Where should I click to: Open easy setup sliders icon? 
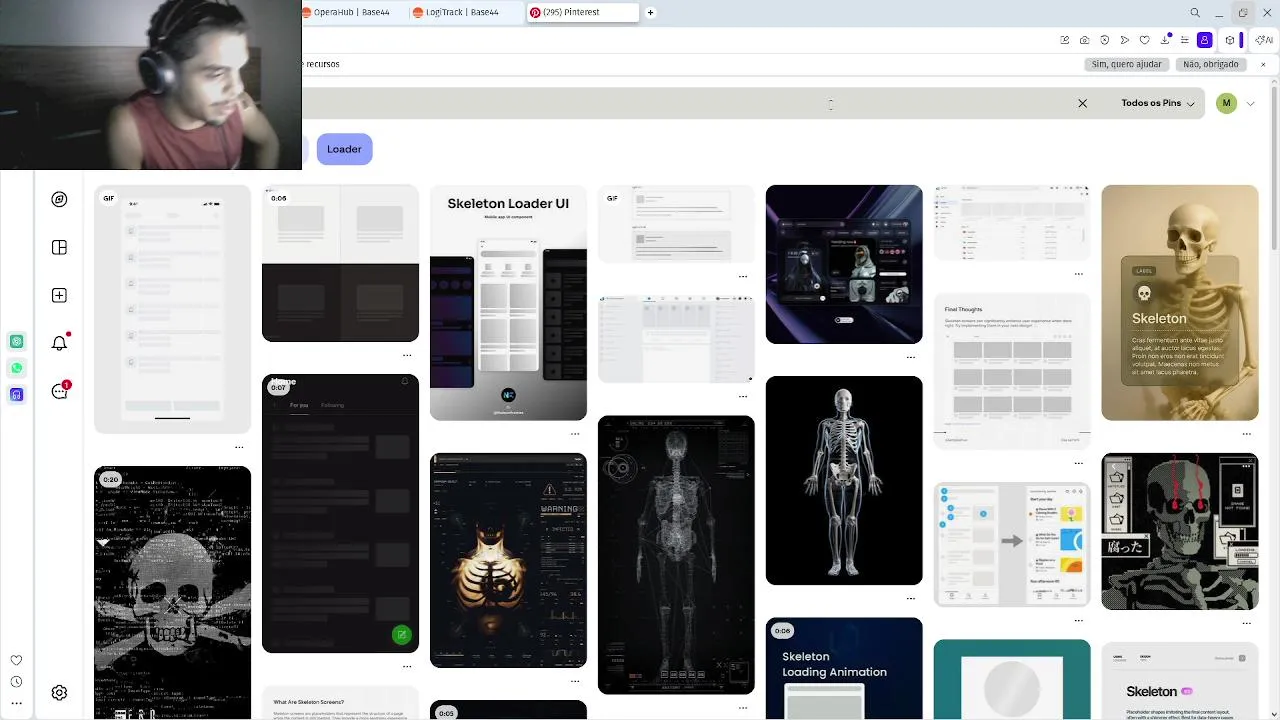click(1185, 40)
